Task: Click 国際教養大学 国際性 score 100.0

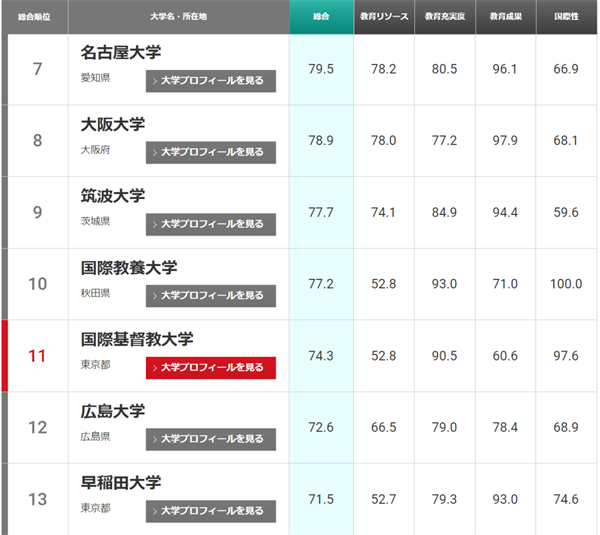Action: (566, 284)
